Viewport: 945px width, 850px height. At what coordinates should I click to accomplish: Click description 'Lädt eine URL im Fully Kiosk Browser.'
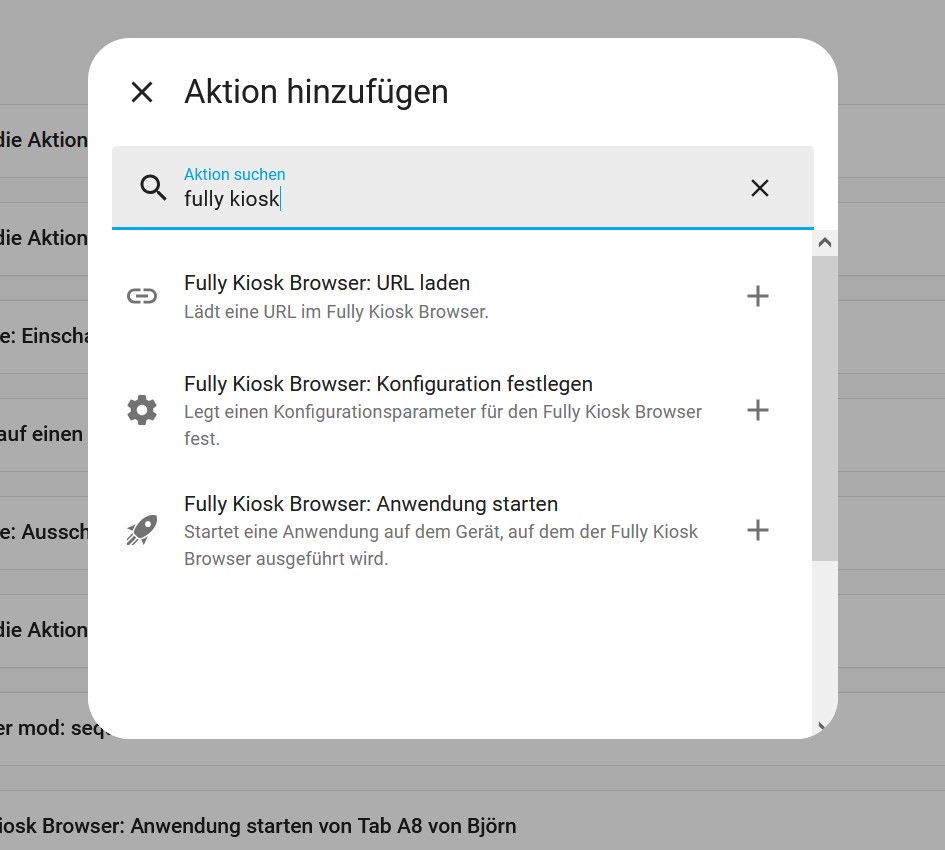336,312
